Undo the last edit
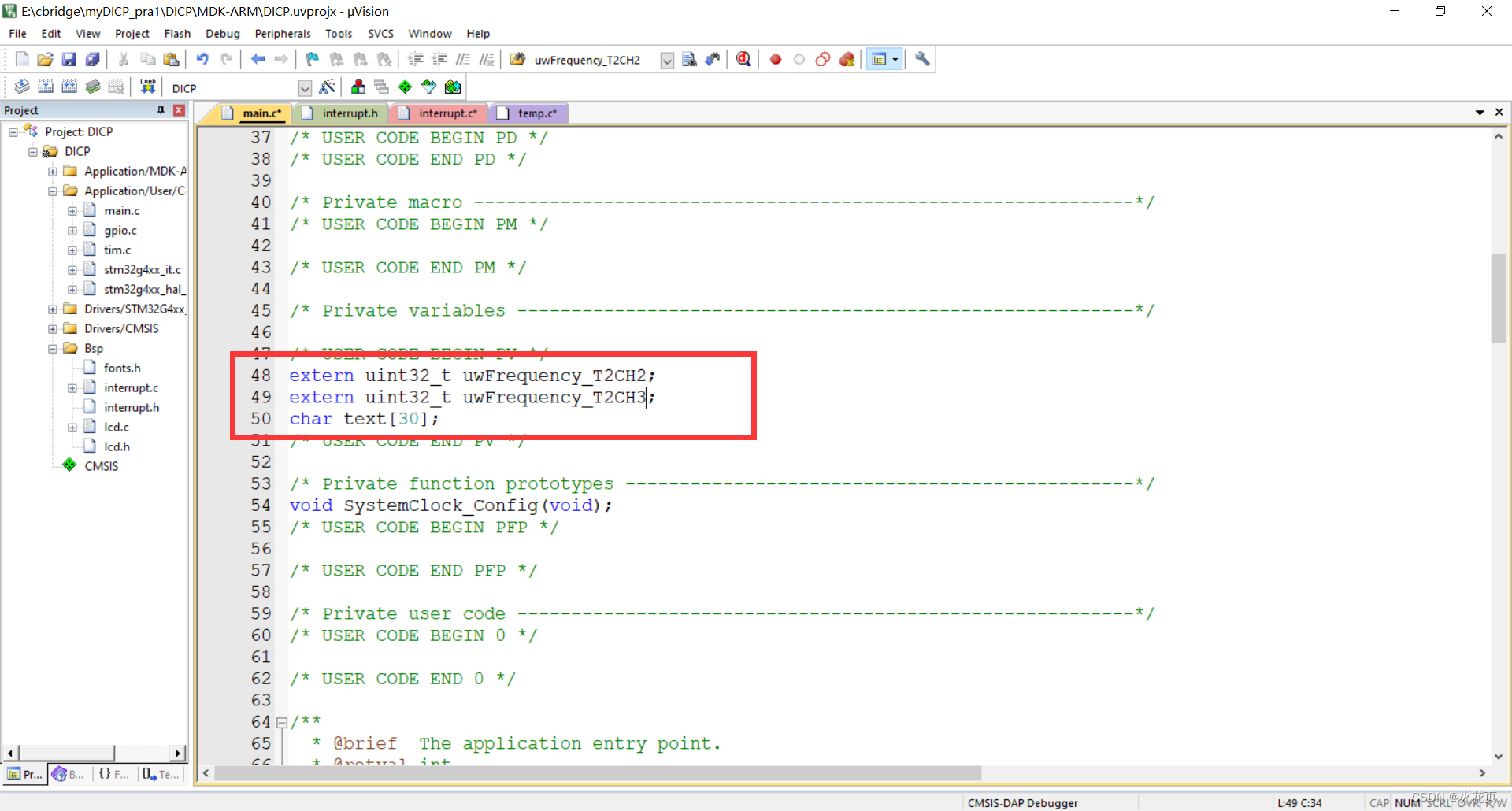 202,58
